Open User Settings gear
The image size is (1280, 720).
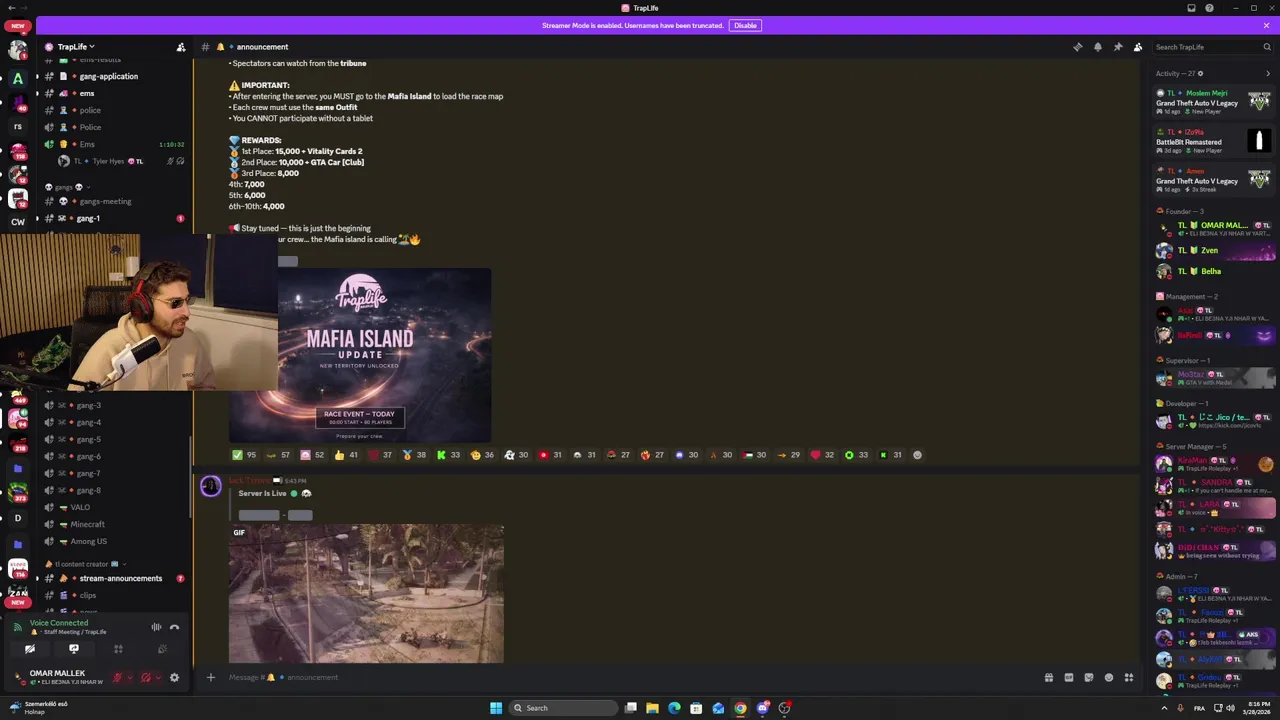click(x=174, y=678)
